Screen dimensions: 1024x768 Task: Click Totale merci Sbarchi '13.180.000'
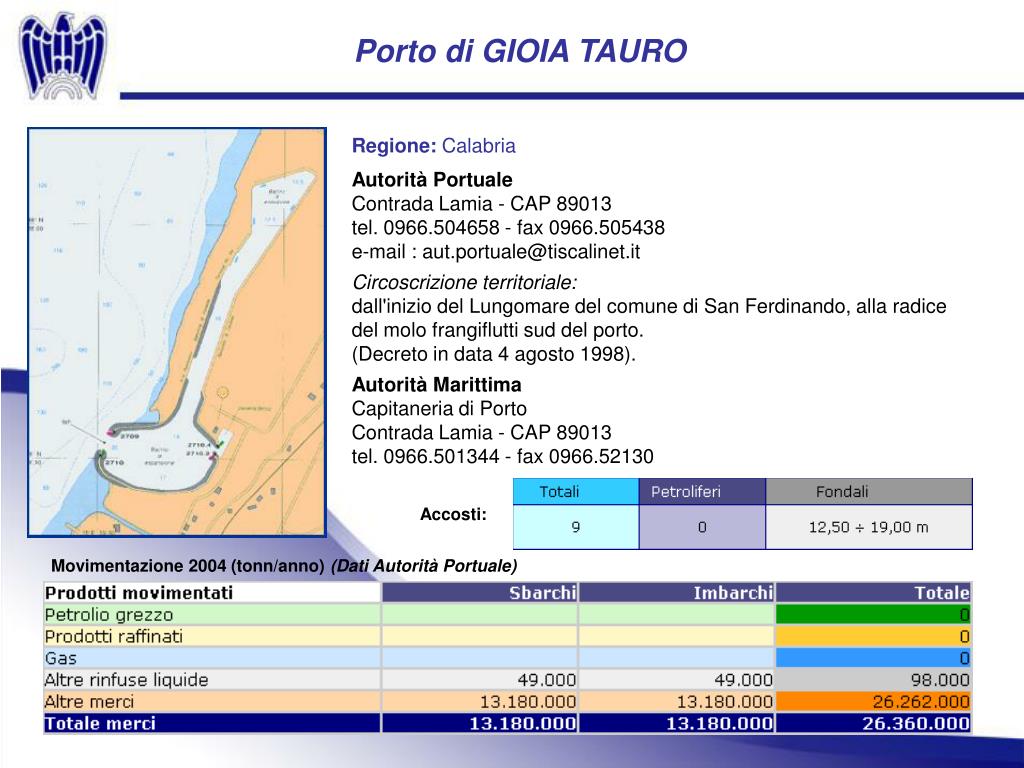pyautogui.click(x=480, y=724)
